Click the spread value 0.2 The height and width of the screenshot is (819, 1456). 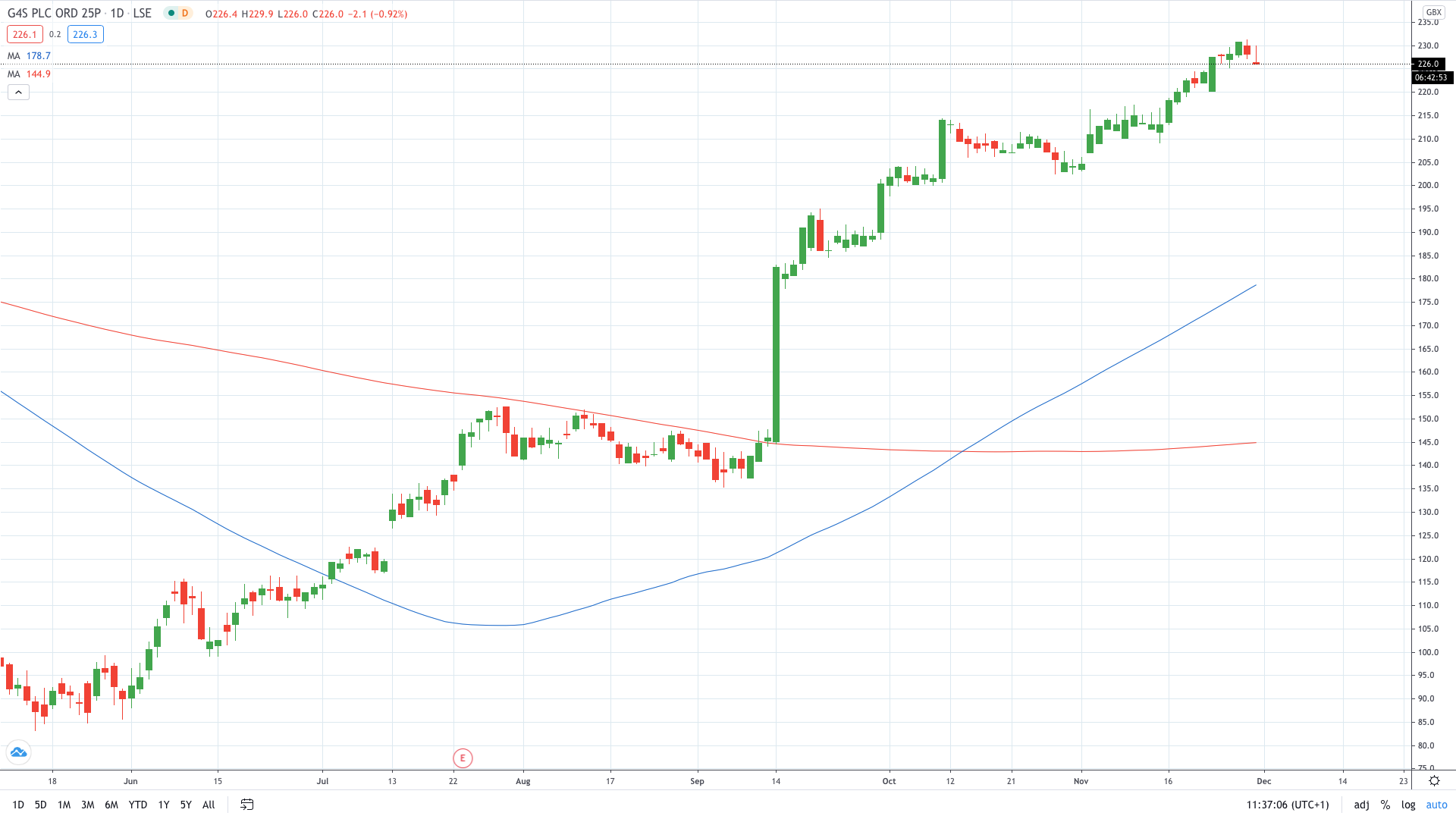tap(55, 34)
